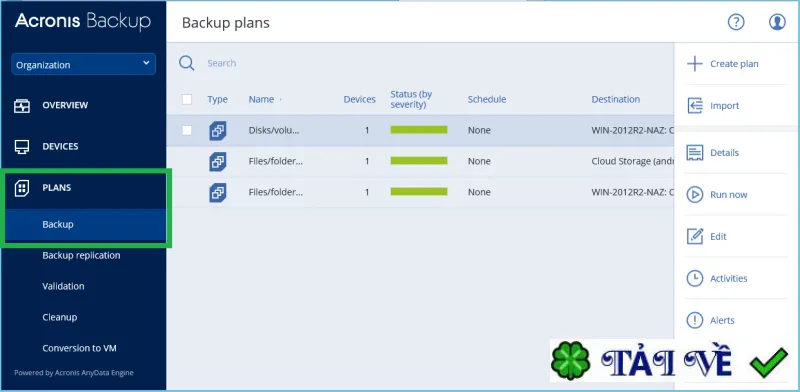Click the Details label
Image resolution: width=800 pixels, height=392 pixels.
[724, 153]
